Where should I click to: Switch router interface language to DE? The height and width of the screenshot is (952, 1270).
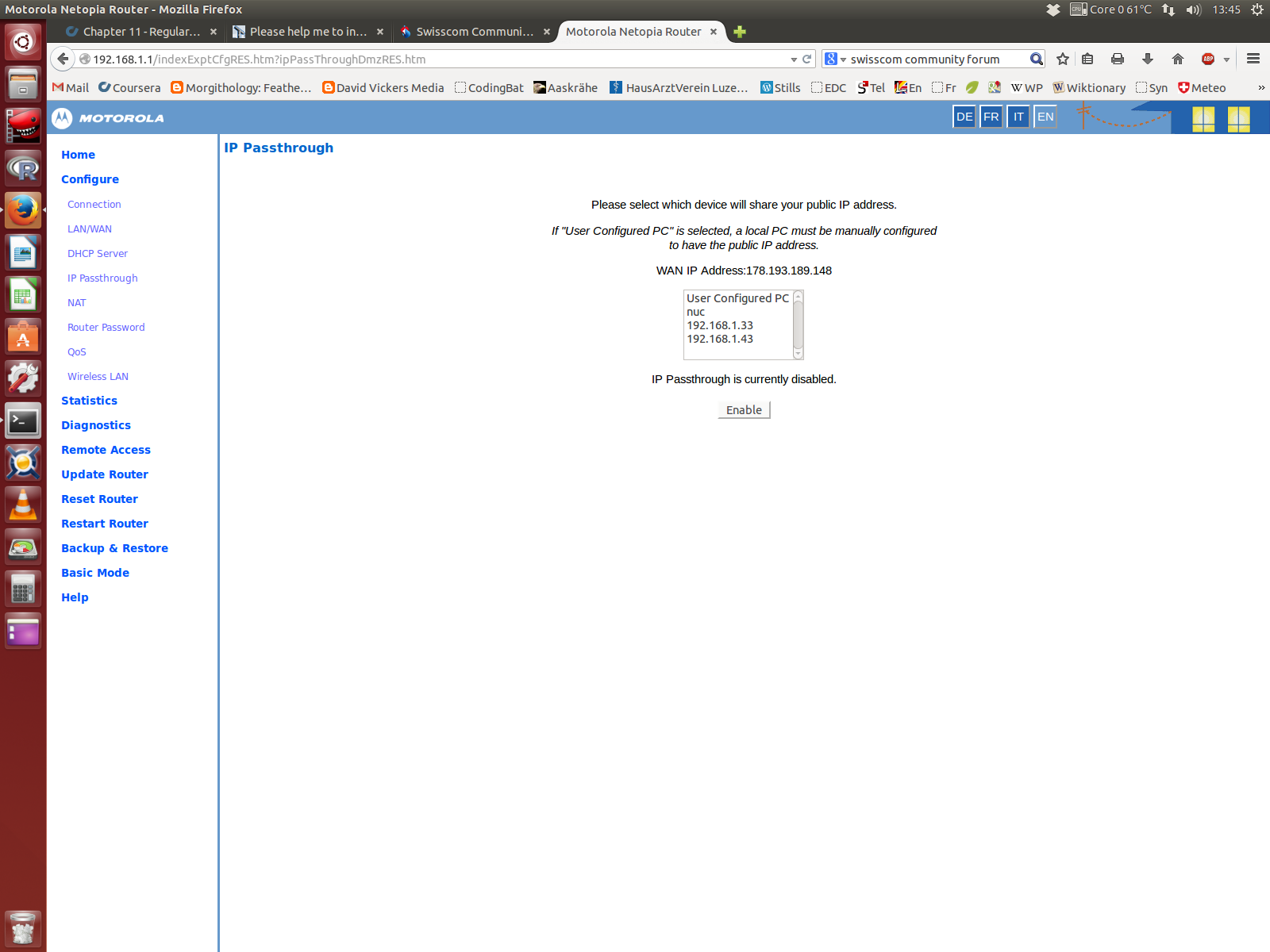tap(964, 117)
